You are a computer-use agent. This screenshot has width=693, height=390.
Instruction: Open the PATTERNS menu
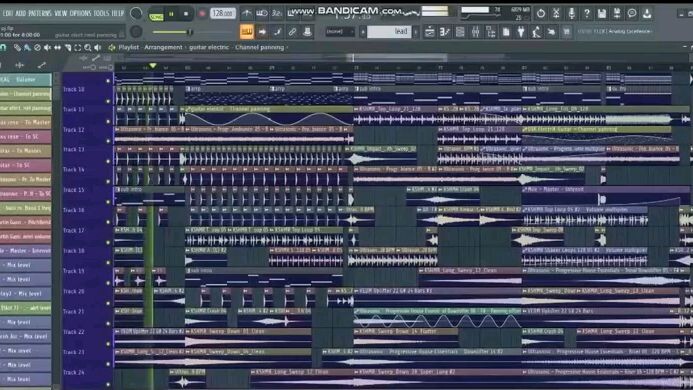[x=40, y=14]
